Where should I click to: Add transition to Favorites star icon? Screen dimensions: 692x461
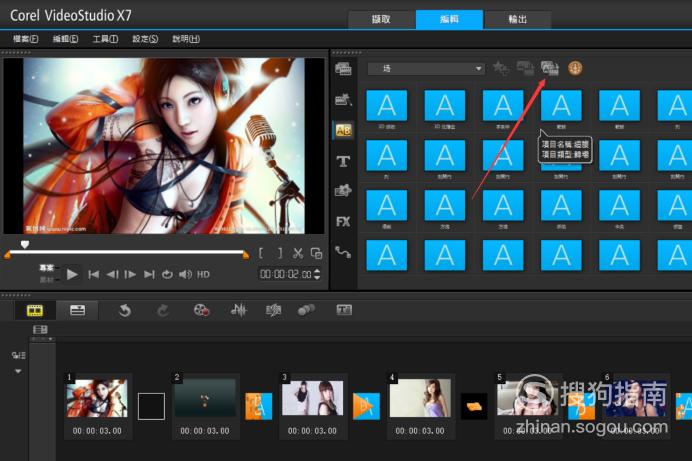[x=500, y=68]
